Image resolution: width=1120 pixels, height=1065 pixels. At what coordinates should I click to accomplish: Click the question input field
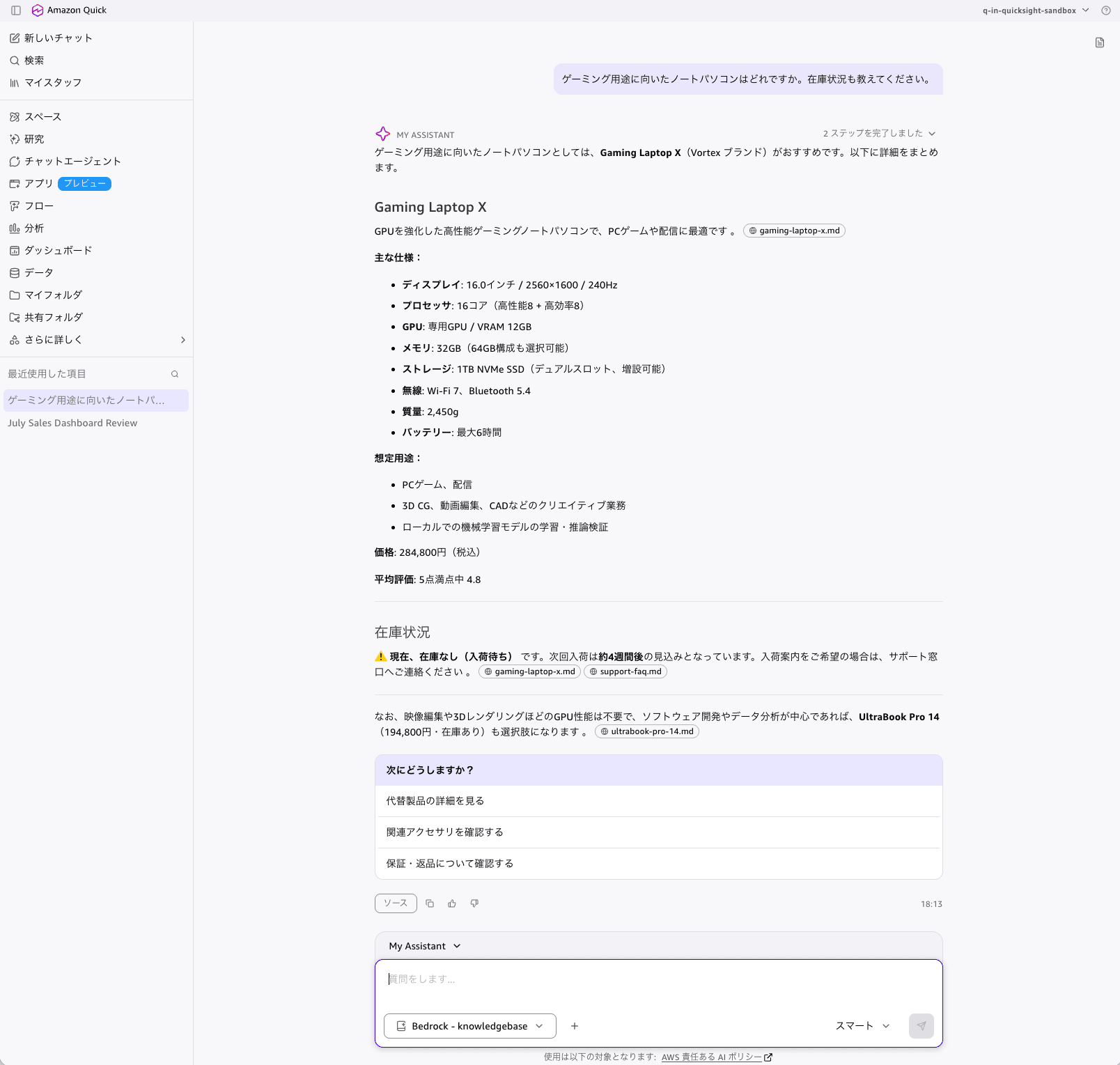click(658, 979)
